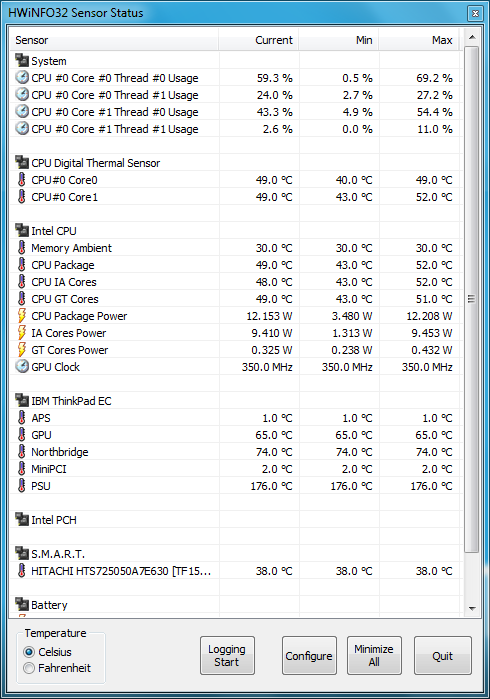
Task: Click the Battery group chip icon
Action: pyautogui.click(x=22, y=604)
